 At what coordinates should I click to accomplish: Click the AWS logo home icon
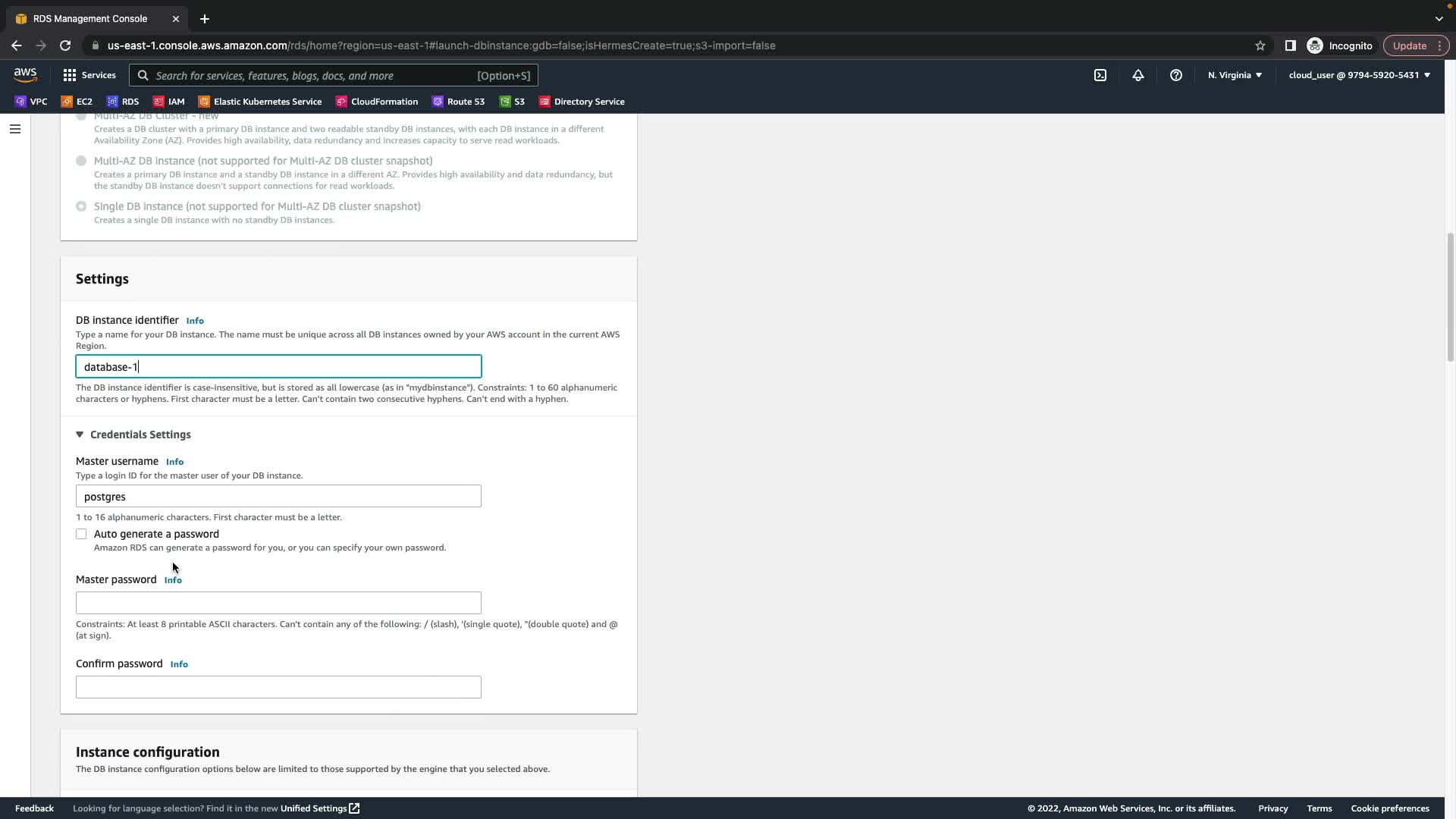pos(25,74)
